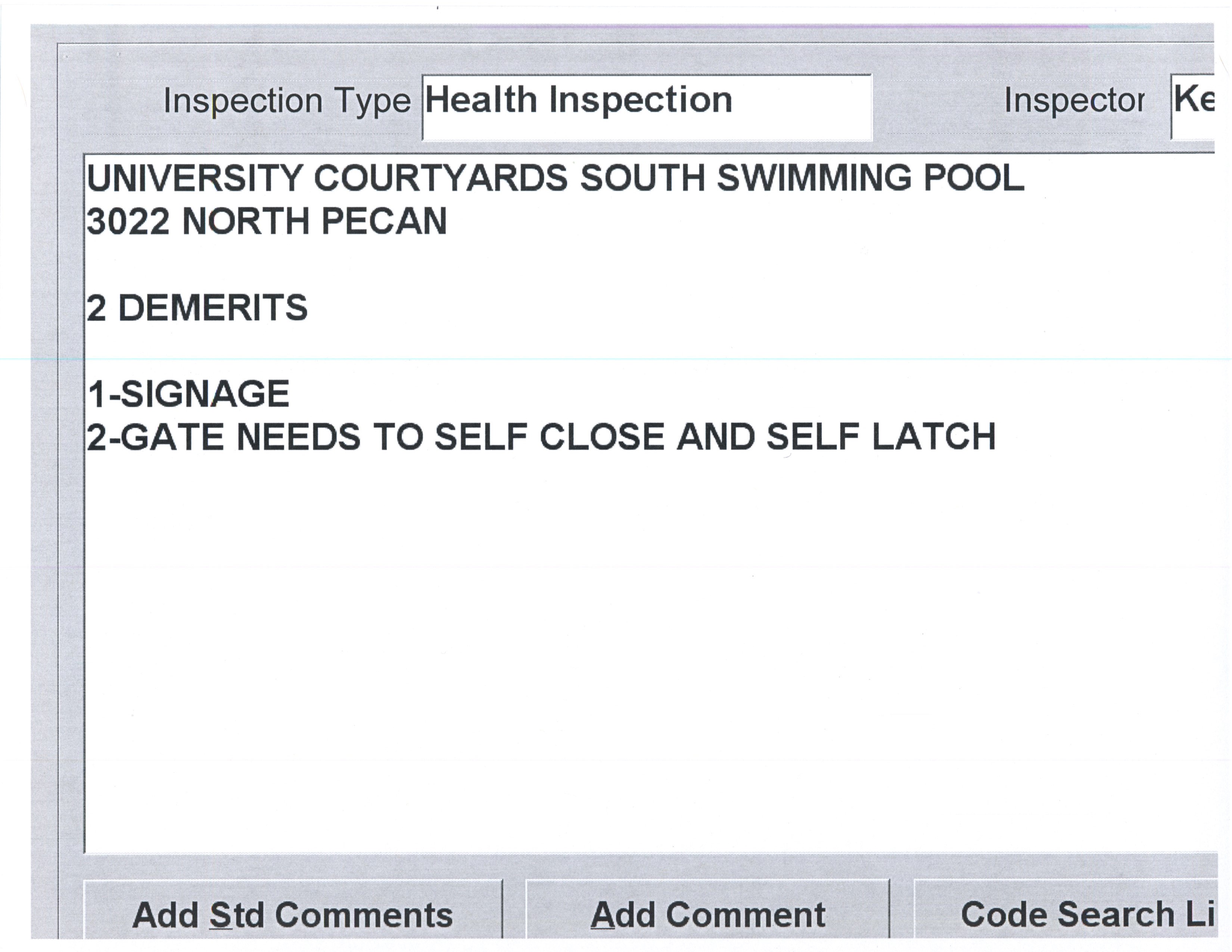Place cursor on 2 DEMERITS line

[196, 308]
